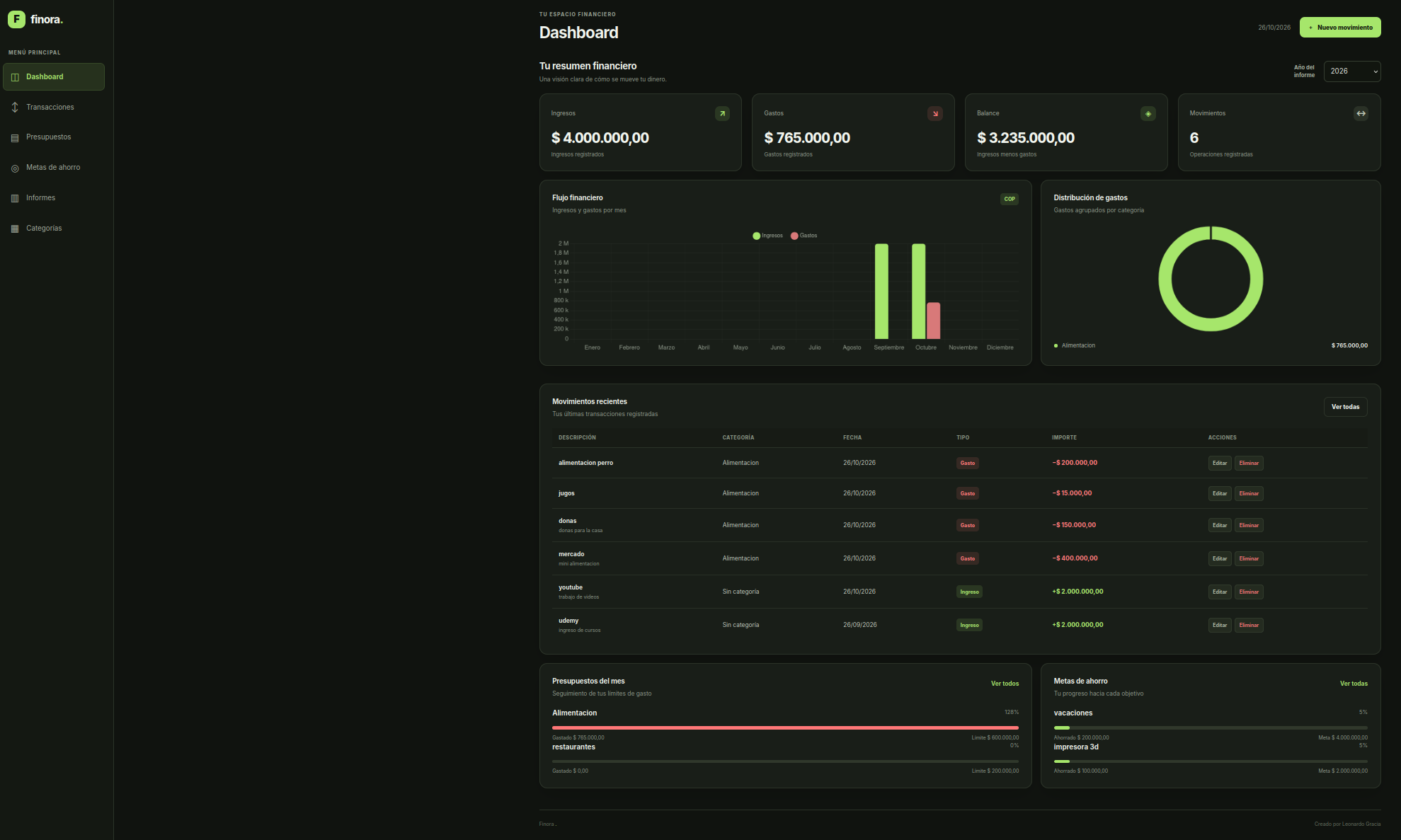
Task: Click the Categorías grid icon
Action: (x=15, y=229)
